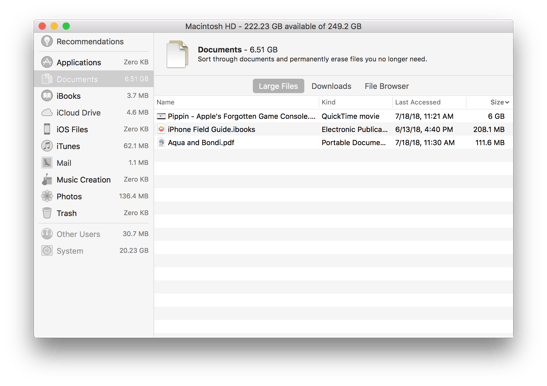Image resolution: width=547 pixels, height=386 pixels.
Task: Click the QuickTime movie file icon for Pippin
Action: 161,116
